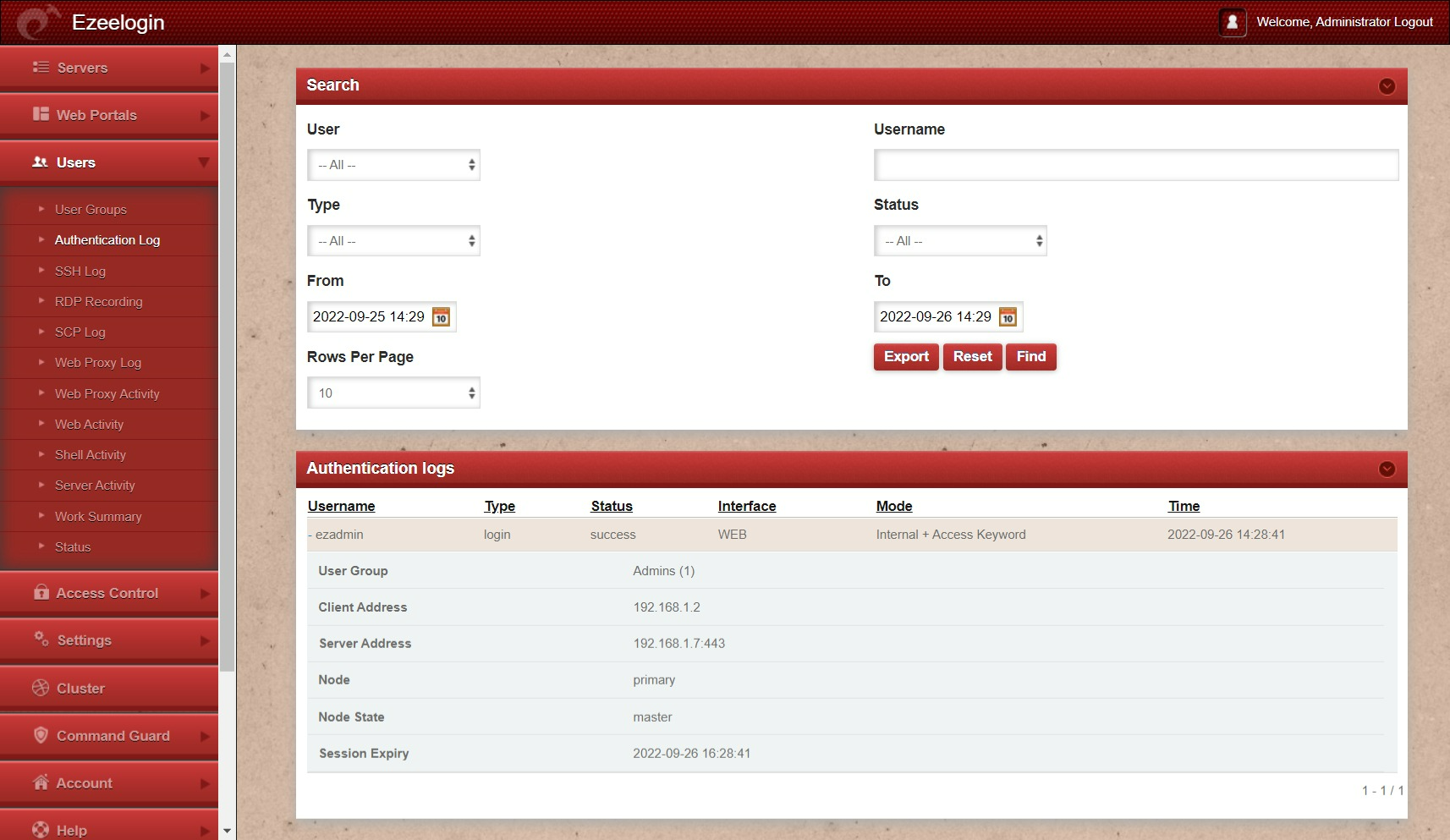Open the From date calendar picker

[441, 317]
